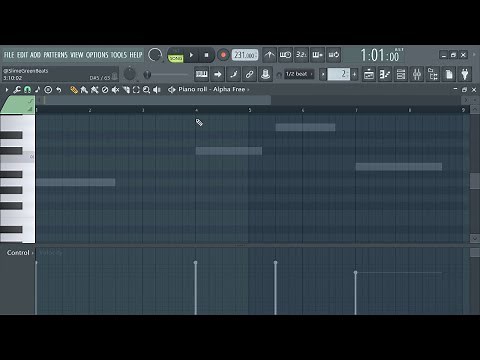The image size is (480, 360).
Task: Open the EDIT menu
Action: click(22, 55)
